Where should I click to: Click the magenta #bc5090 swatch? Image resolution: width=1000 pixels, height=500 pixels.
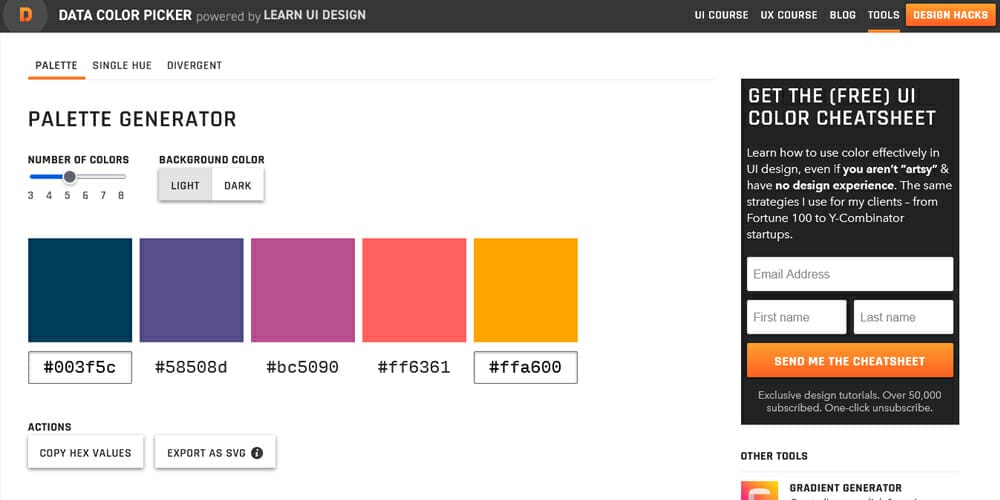pos(303,290)
